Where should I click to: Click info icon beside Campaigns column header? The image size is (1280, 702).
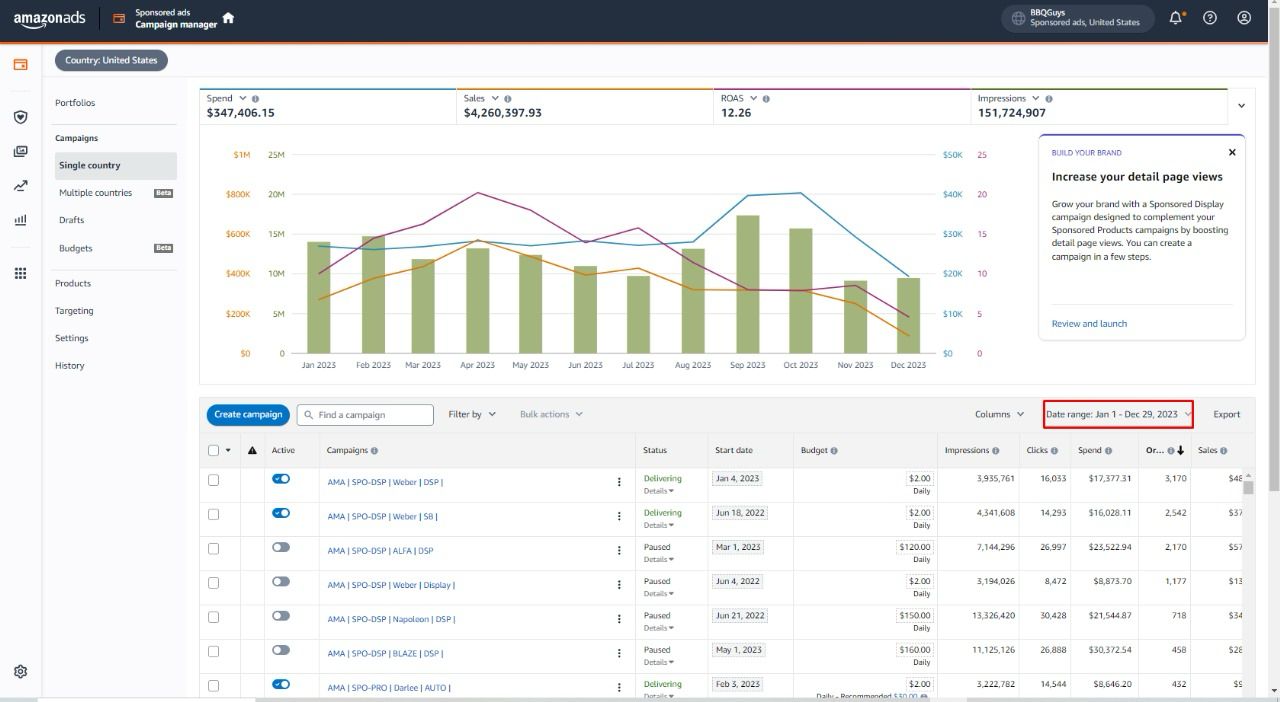coord(374,451)
